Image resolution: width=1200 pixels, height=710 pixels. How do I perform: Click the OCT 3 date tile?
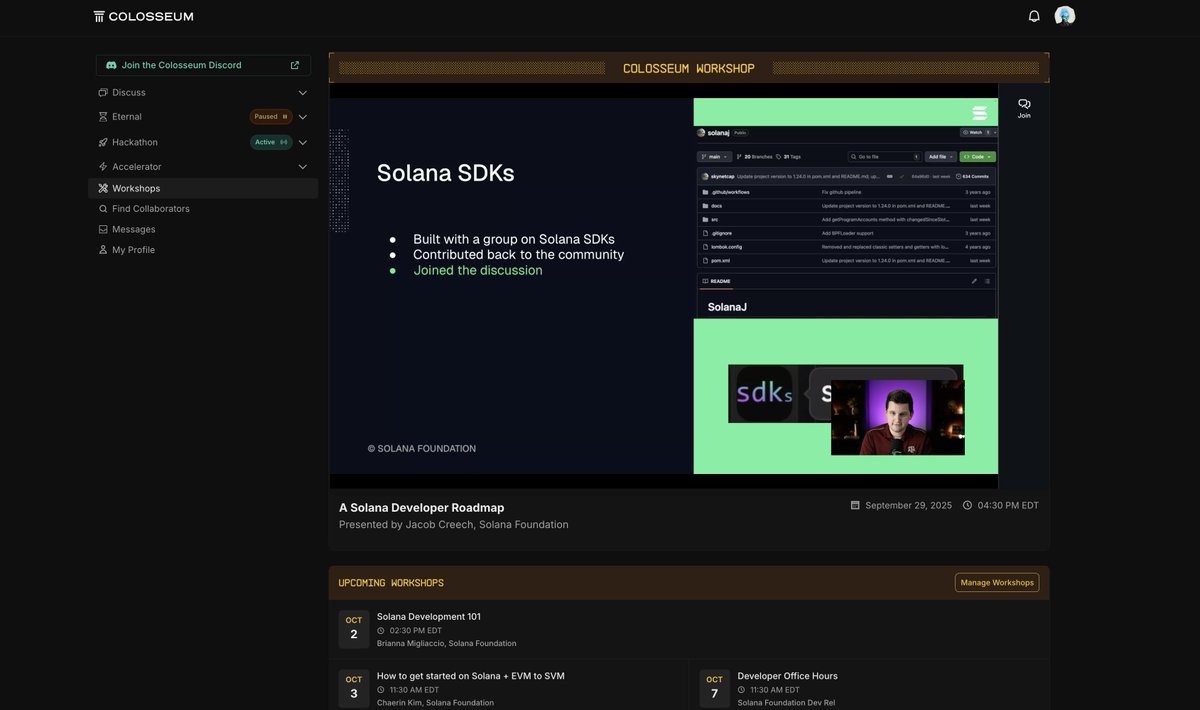pos(354,689)
